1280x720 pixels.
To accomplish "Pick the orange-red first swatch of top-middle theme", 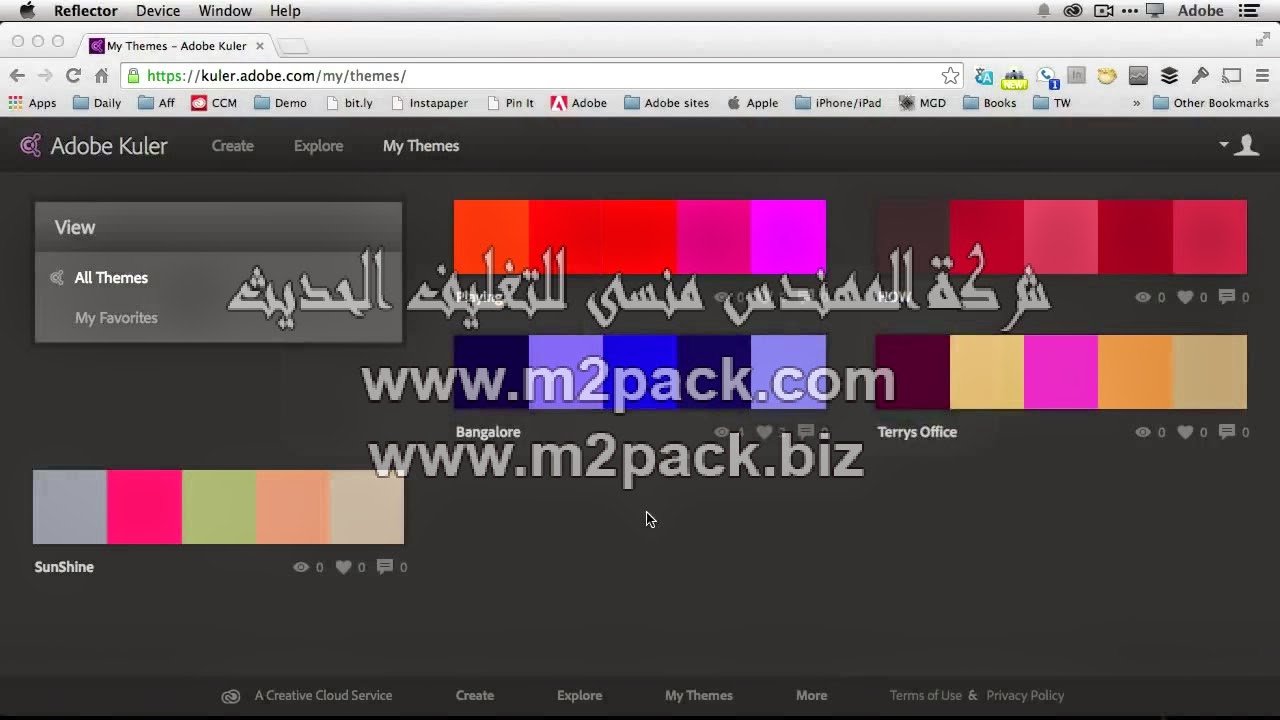I will click(x=491, y=237).
